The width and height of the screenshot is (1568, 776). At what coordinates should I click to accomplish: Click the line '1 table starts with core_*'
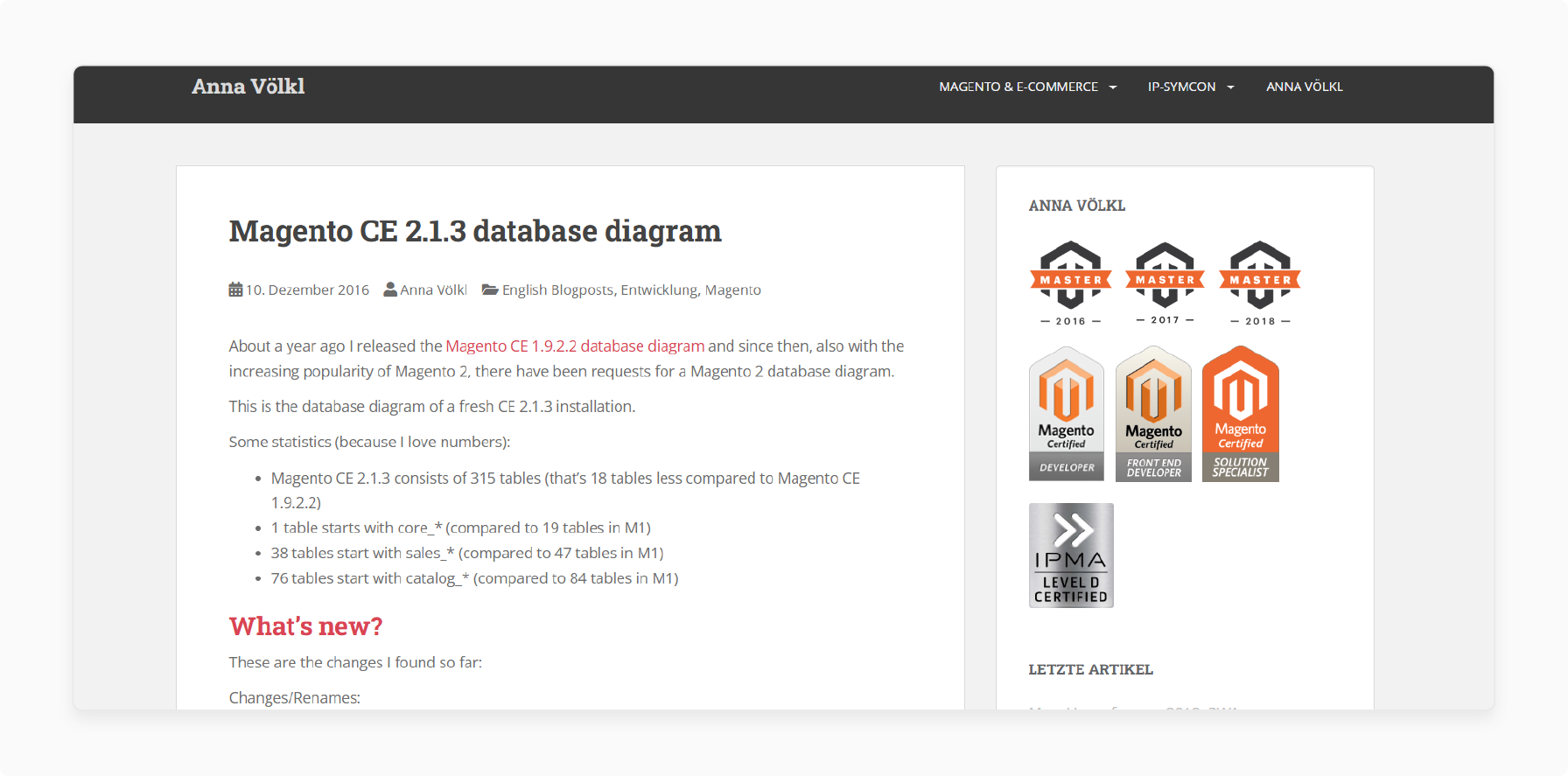pyautogui.click(x=461, y=528)
